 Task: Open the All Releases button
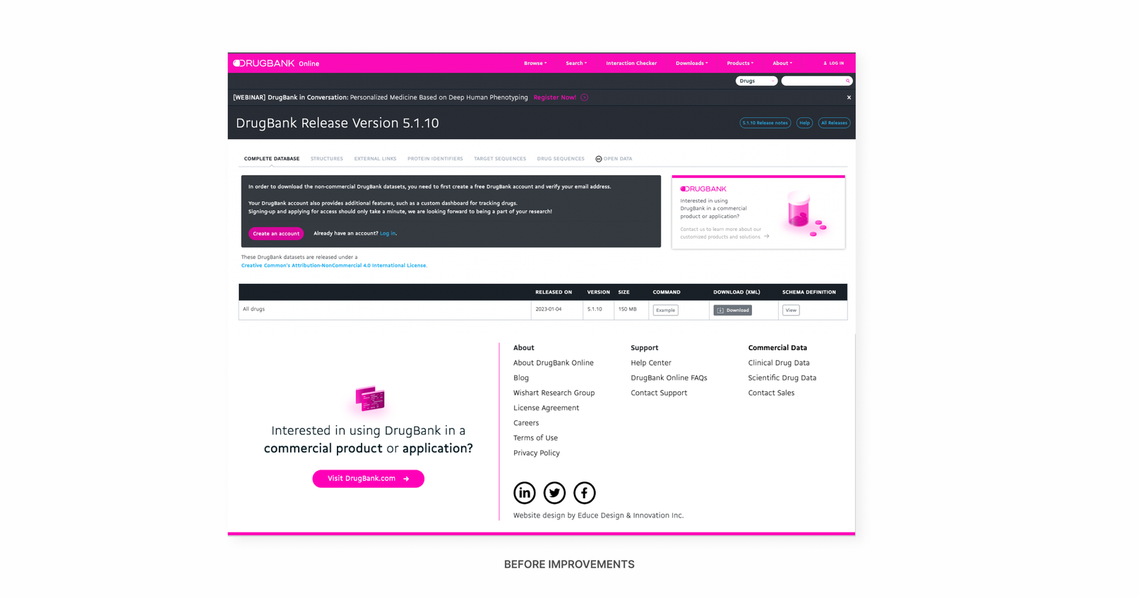point(834,123)
